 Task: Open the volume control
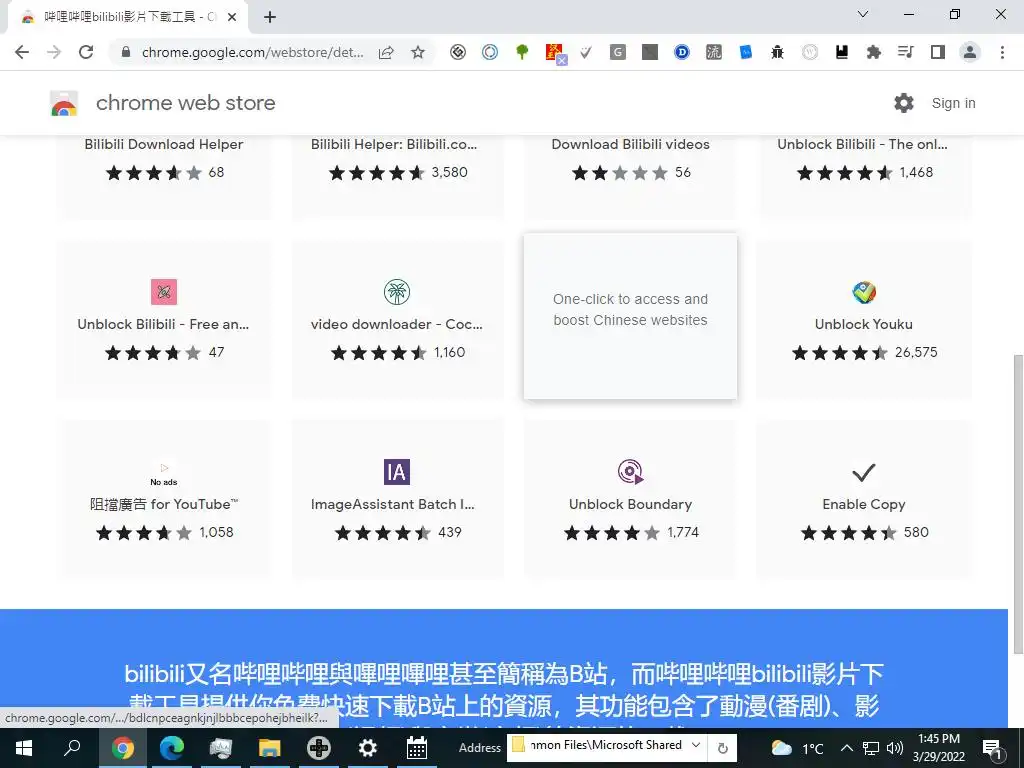click(895, 748)
